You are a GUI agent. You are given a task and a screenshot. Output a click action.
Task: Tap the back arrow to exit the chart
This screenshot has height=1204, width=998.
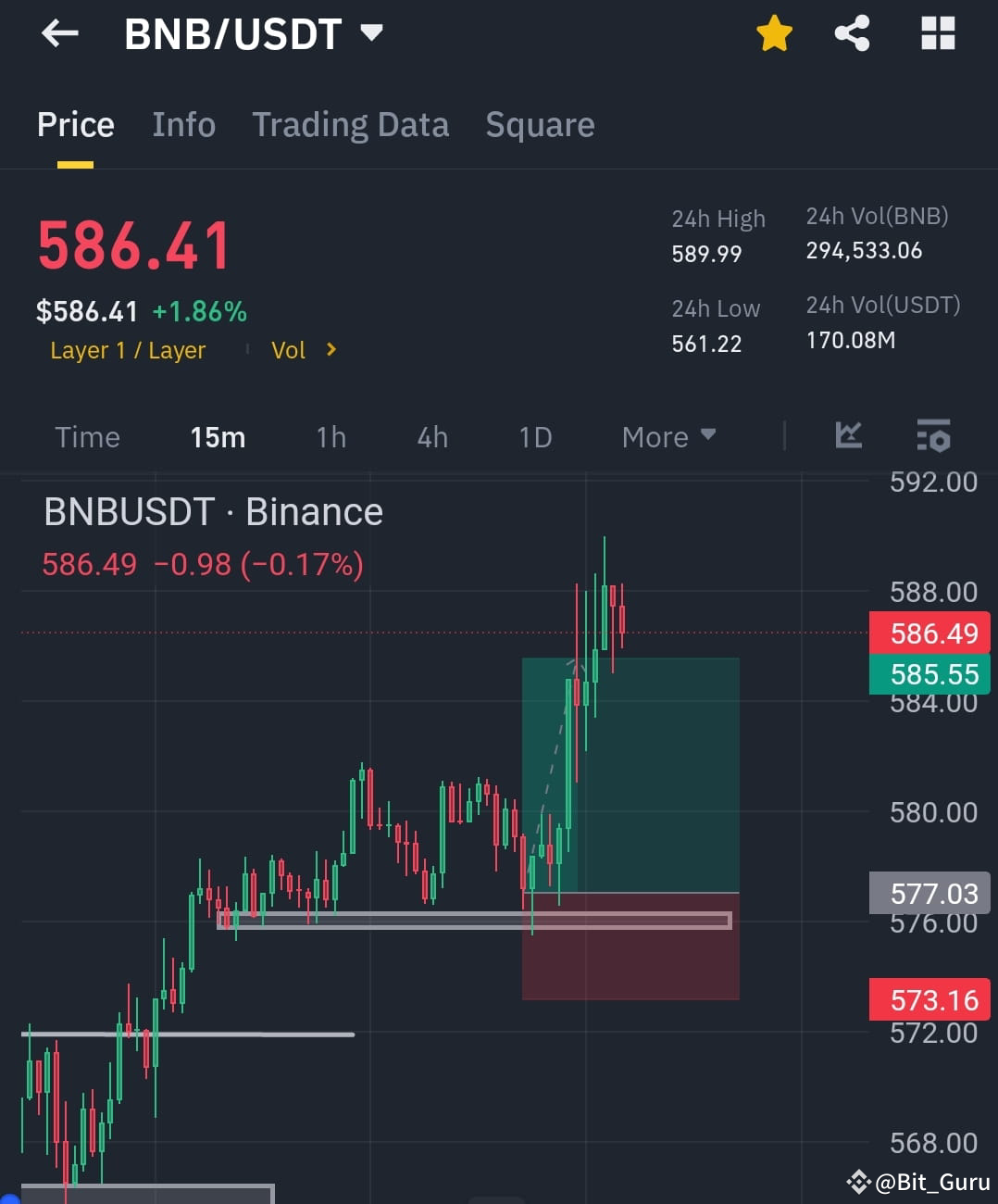click(x=59, y=33)
